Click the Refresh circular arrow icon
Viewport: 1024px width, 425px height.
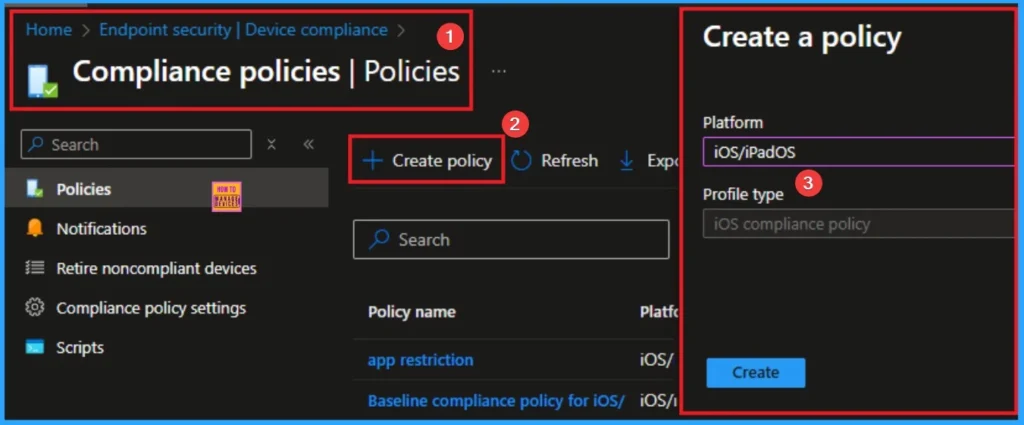click(x=521, y=161)
